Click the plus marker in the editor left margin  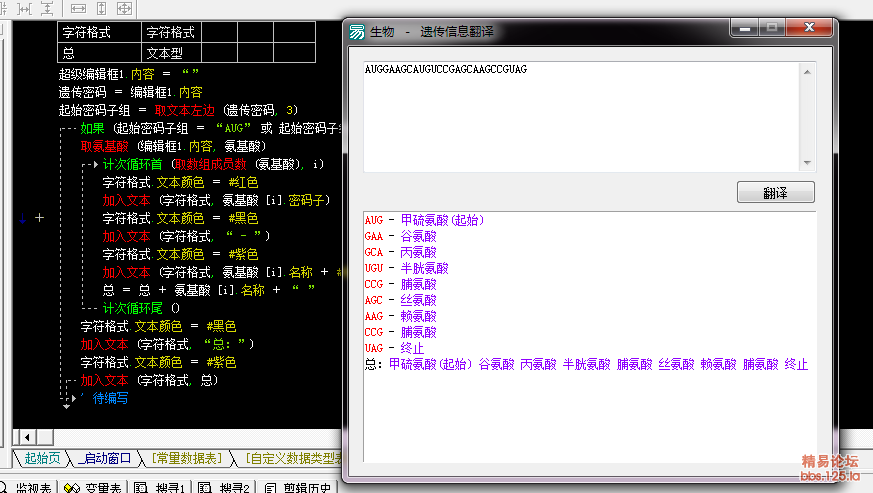(40, 218)
